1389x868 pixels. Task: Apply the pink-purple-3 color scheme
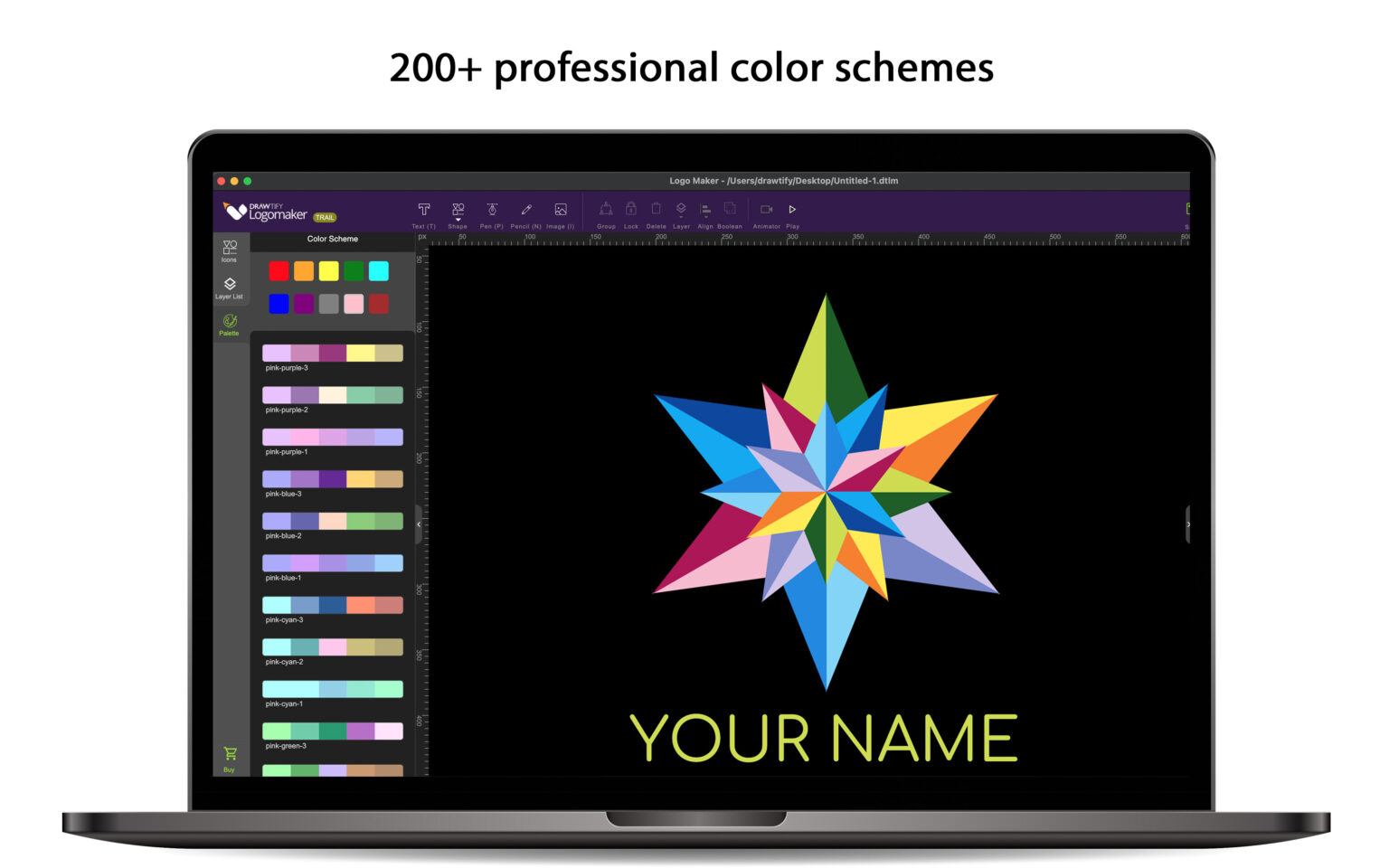pos(332,353)
